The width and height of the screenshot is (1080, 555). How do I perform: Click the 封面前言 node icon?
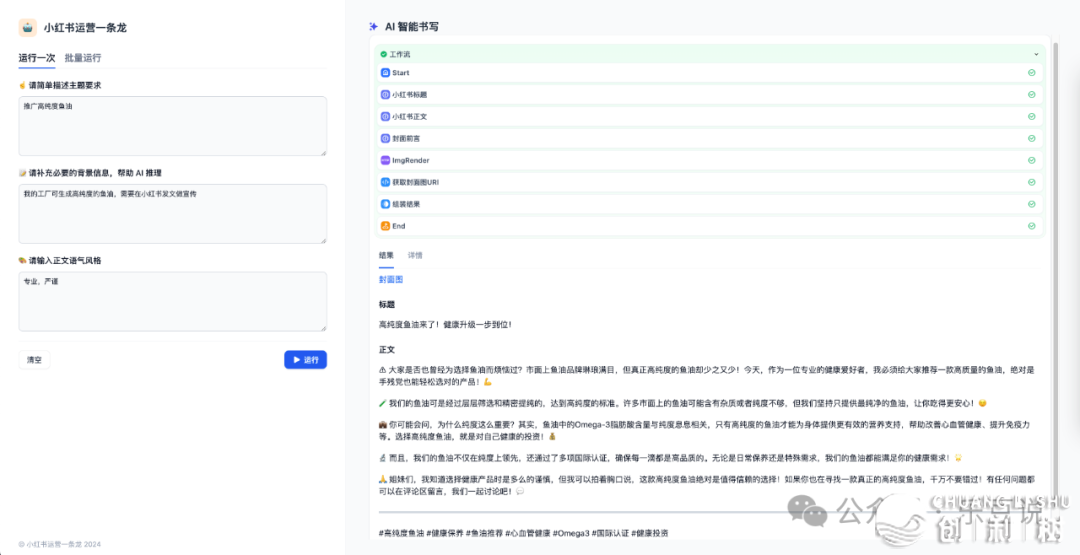point(385,138)
